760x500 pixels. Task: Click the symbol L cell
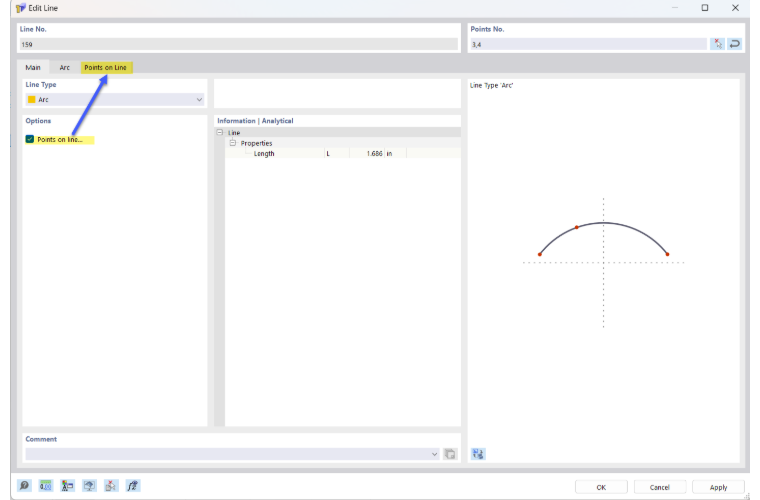[x=336, y=154]
